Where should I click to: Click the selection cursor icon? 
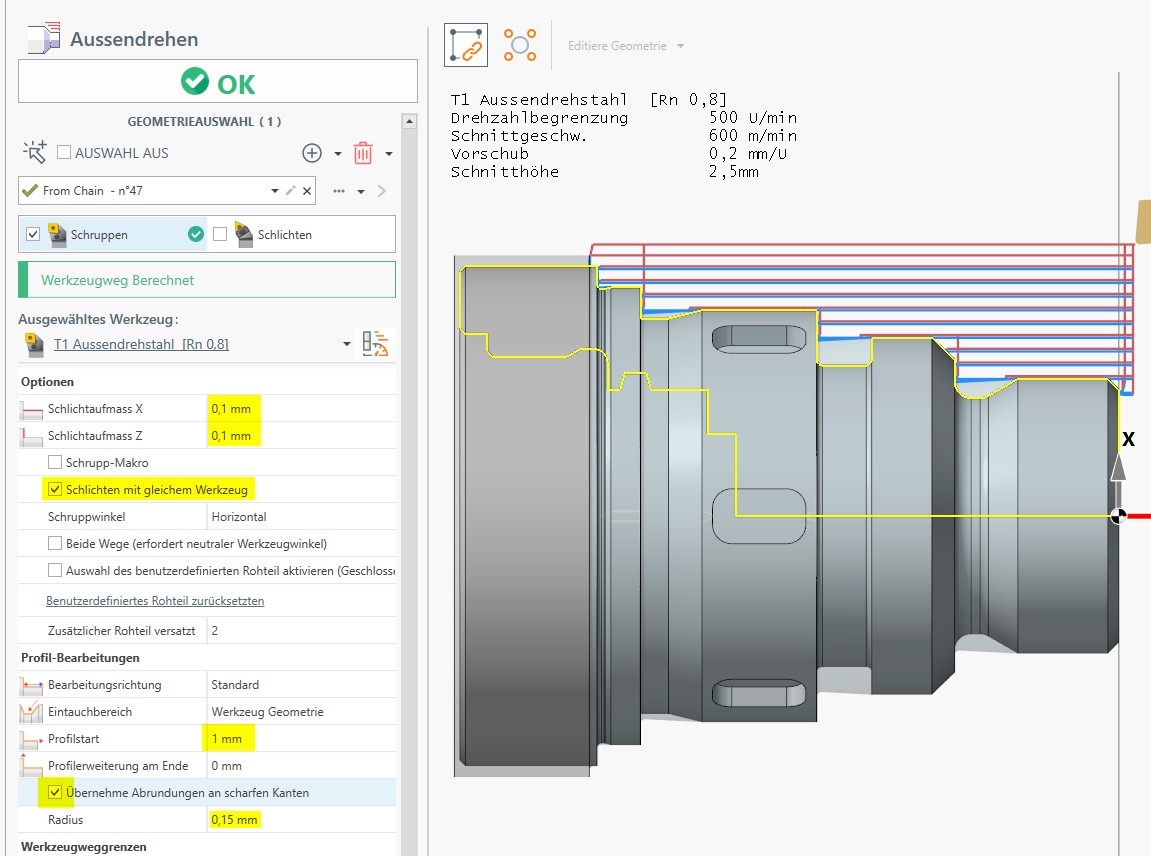coord(35,153)
